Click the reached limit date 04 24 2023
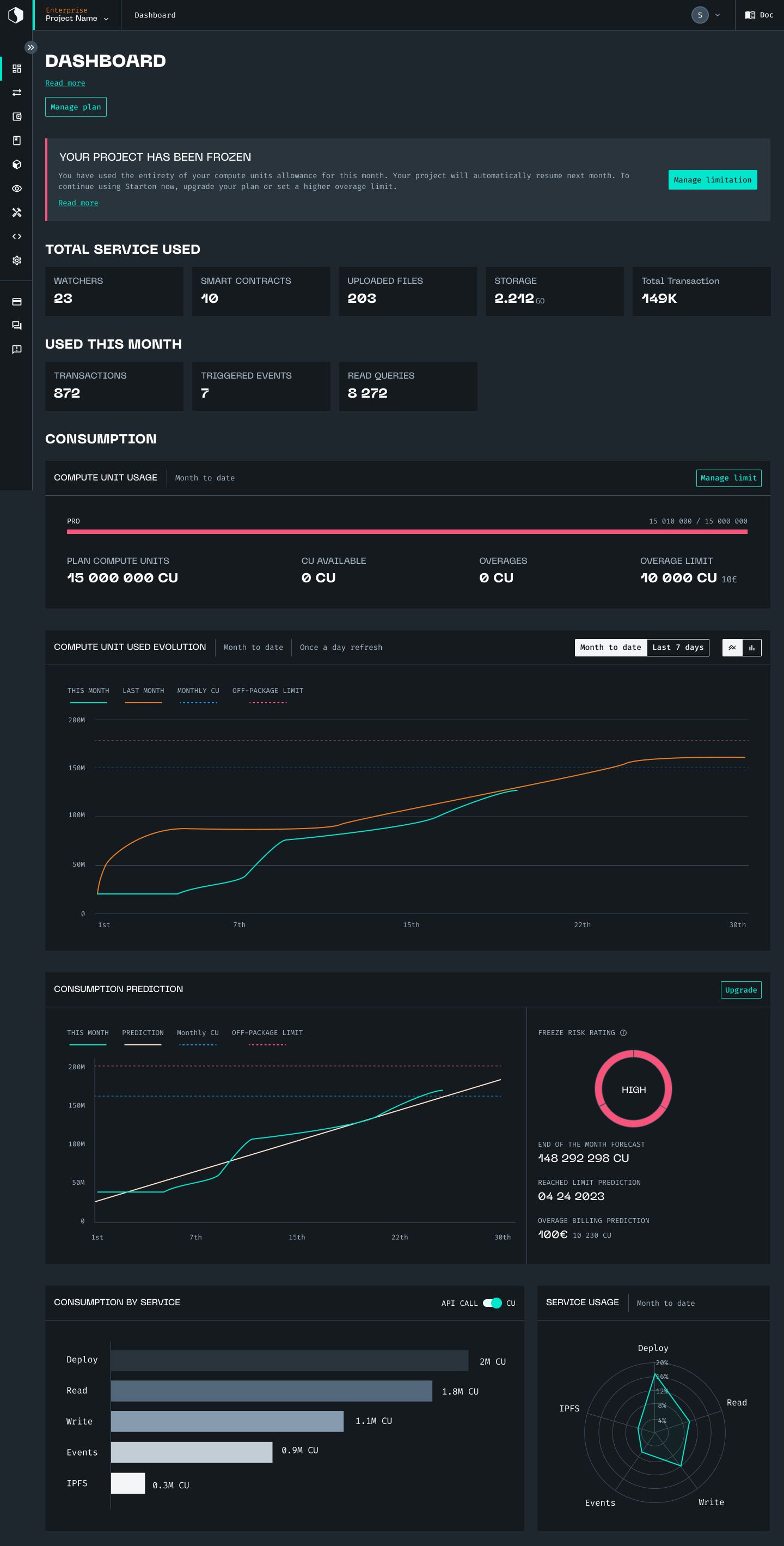The width and height of the screenshot is (784, 1546). point(571,1196)
